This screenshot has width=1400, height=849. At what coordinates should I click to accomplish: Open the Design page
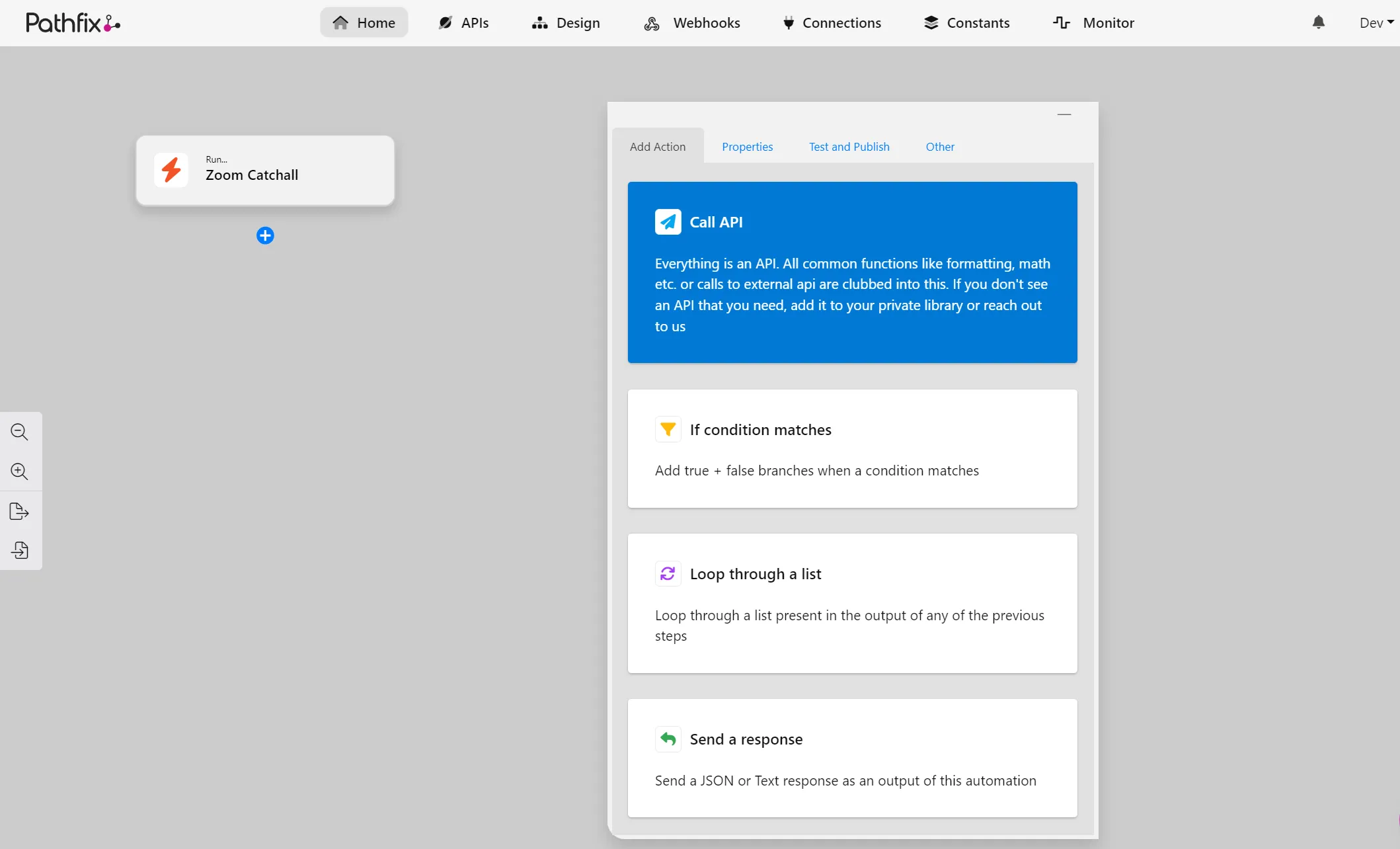pos(566,22)
